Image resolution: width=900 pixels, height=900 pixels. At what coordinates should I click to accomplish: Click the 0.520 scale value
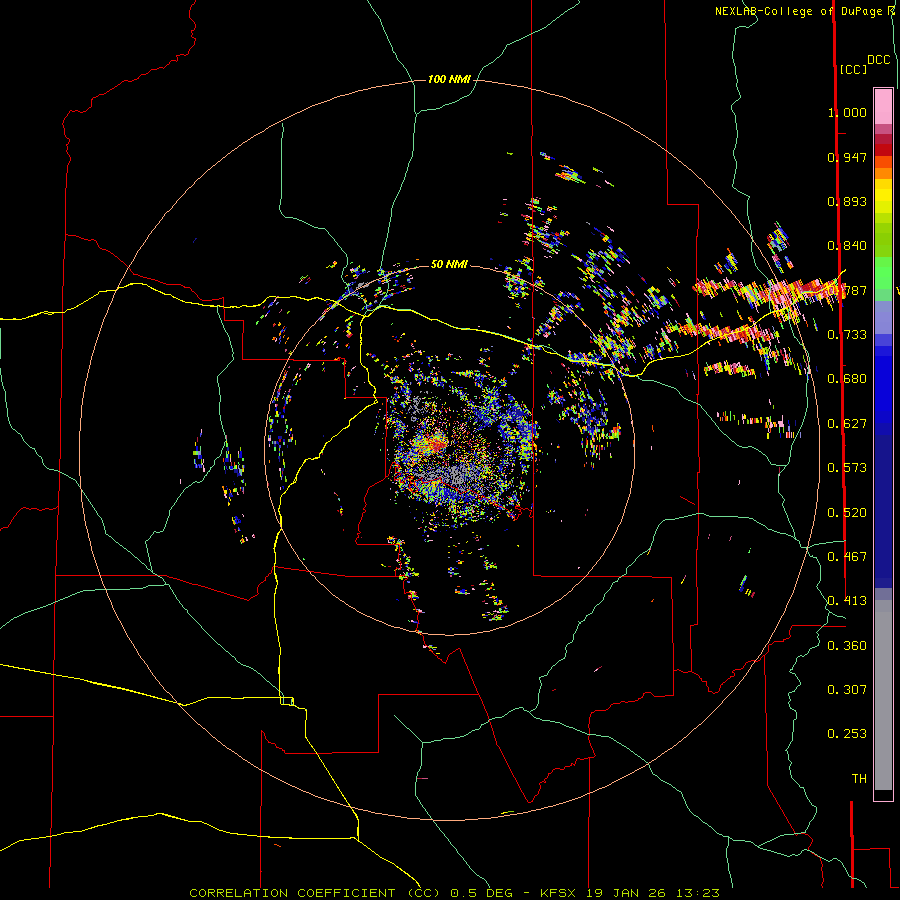coord(847,513)
